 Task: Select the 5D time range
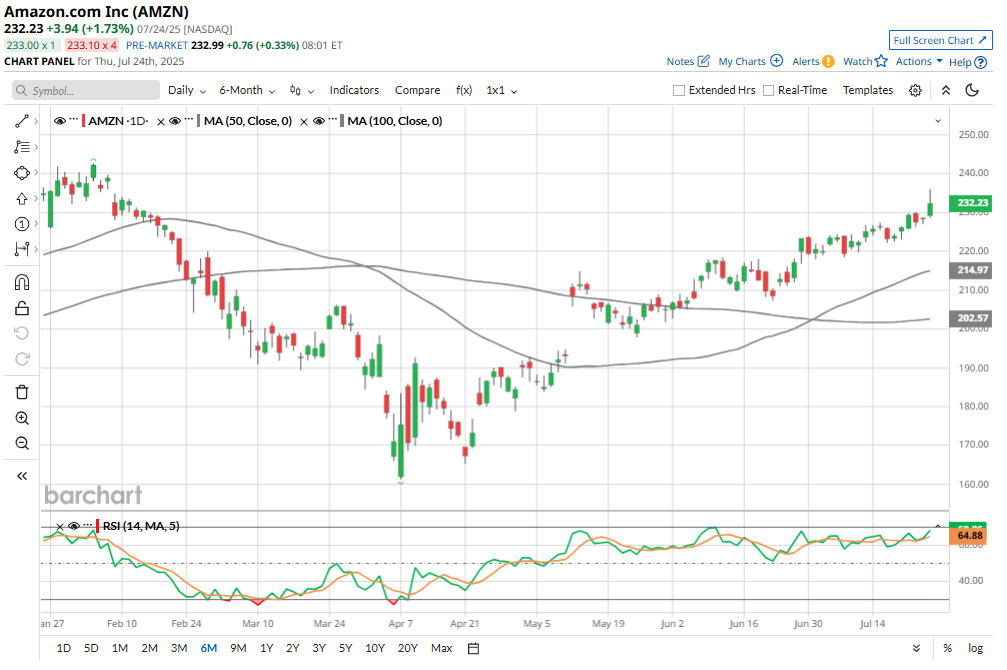(91, 648)
